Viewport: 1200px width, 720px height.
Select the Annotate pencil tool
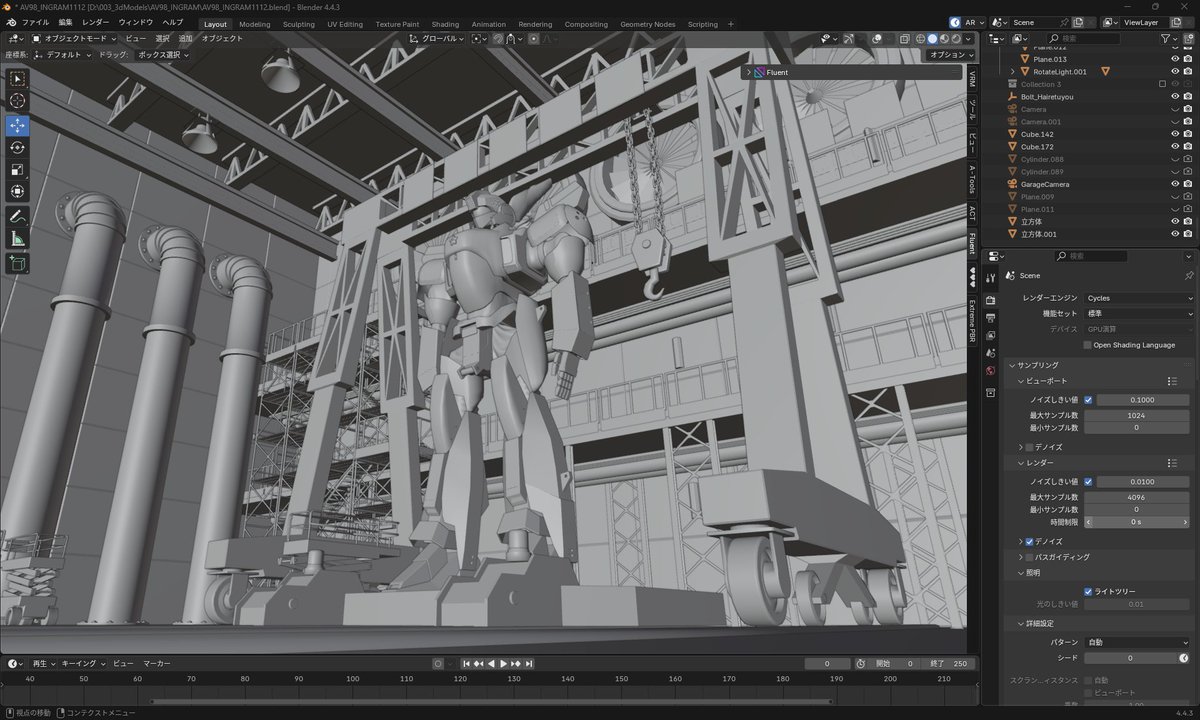coord(18,216)
